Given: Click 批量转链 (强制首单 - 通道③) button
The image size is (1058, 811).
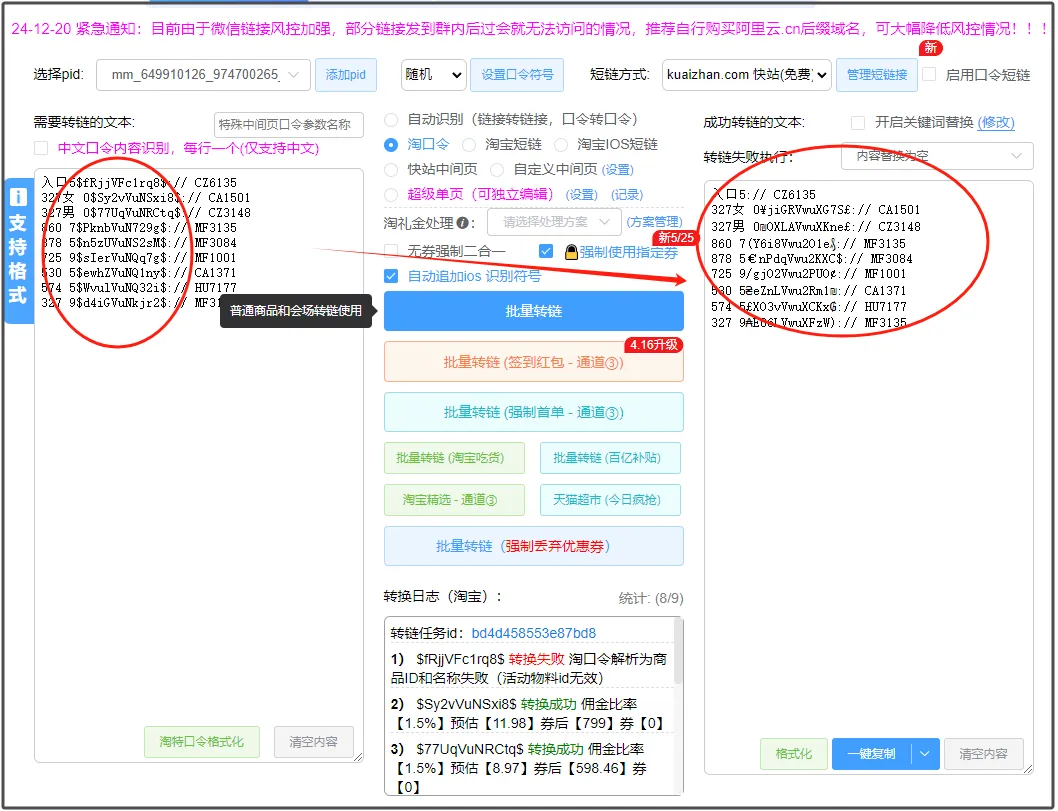Looking at the screenshot, I should point(534,412).
